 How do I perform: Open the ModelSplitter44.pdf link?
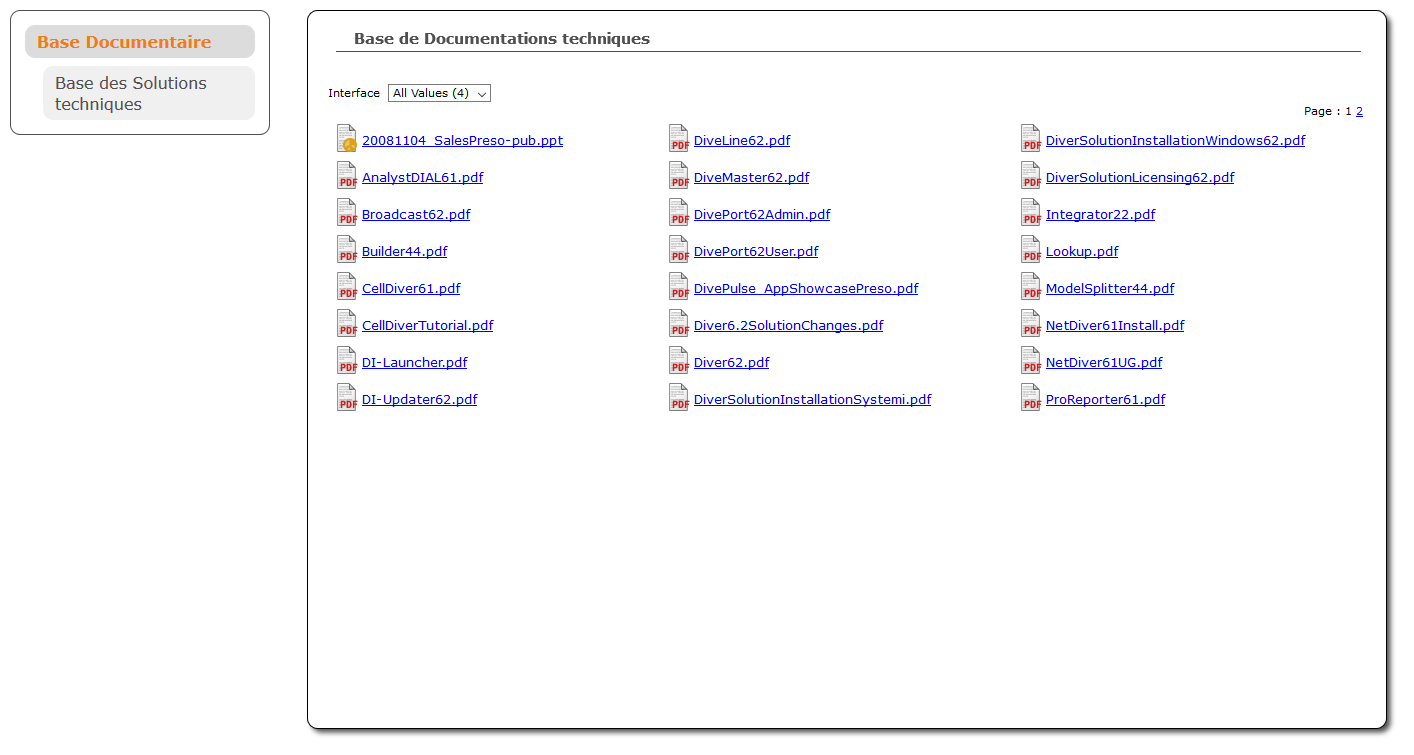tap(1110, 288)
